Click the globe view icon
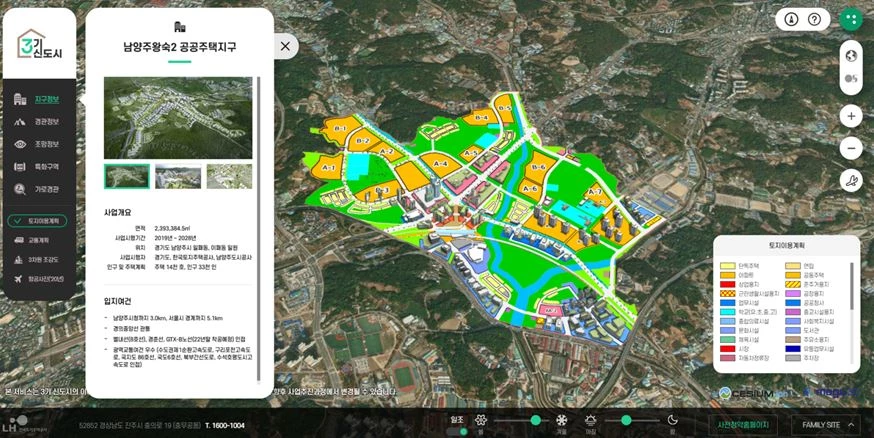Image resolution: width=874 pixels, height=438 pixels. pyautogui.click(x=851, y=54)
